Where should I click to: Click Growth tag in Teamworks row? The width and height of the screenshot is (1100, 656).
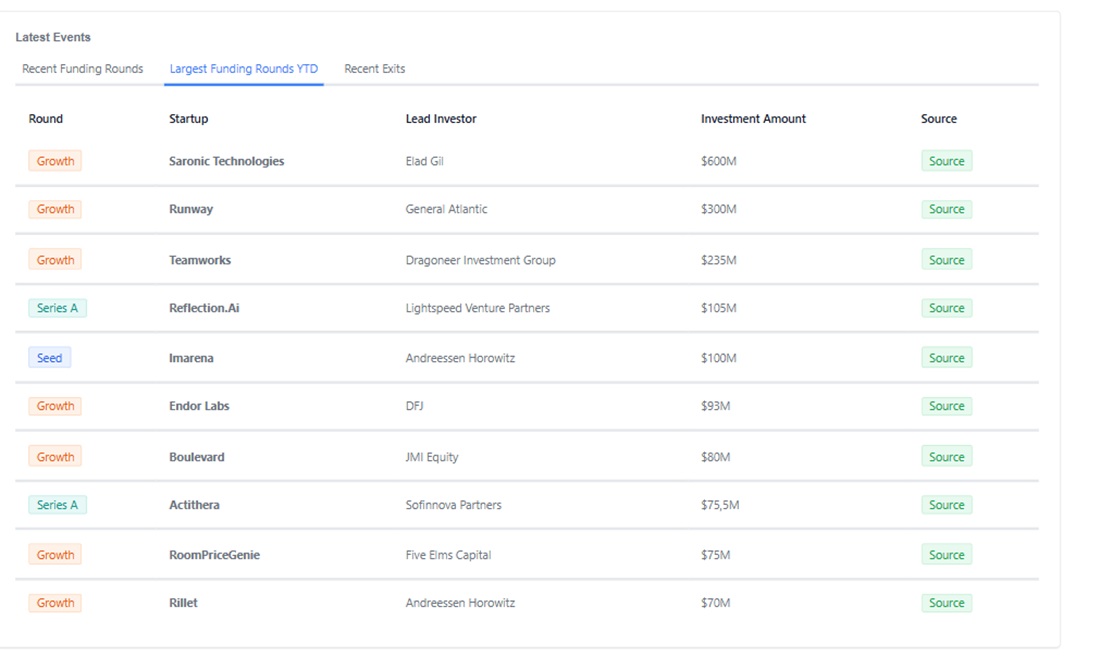[55, 260]
